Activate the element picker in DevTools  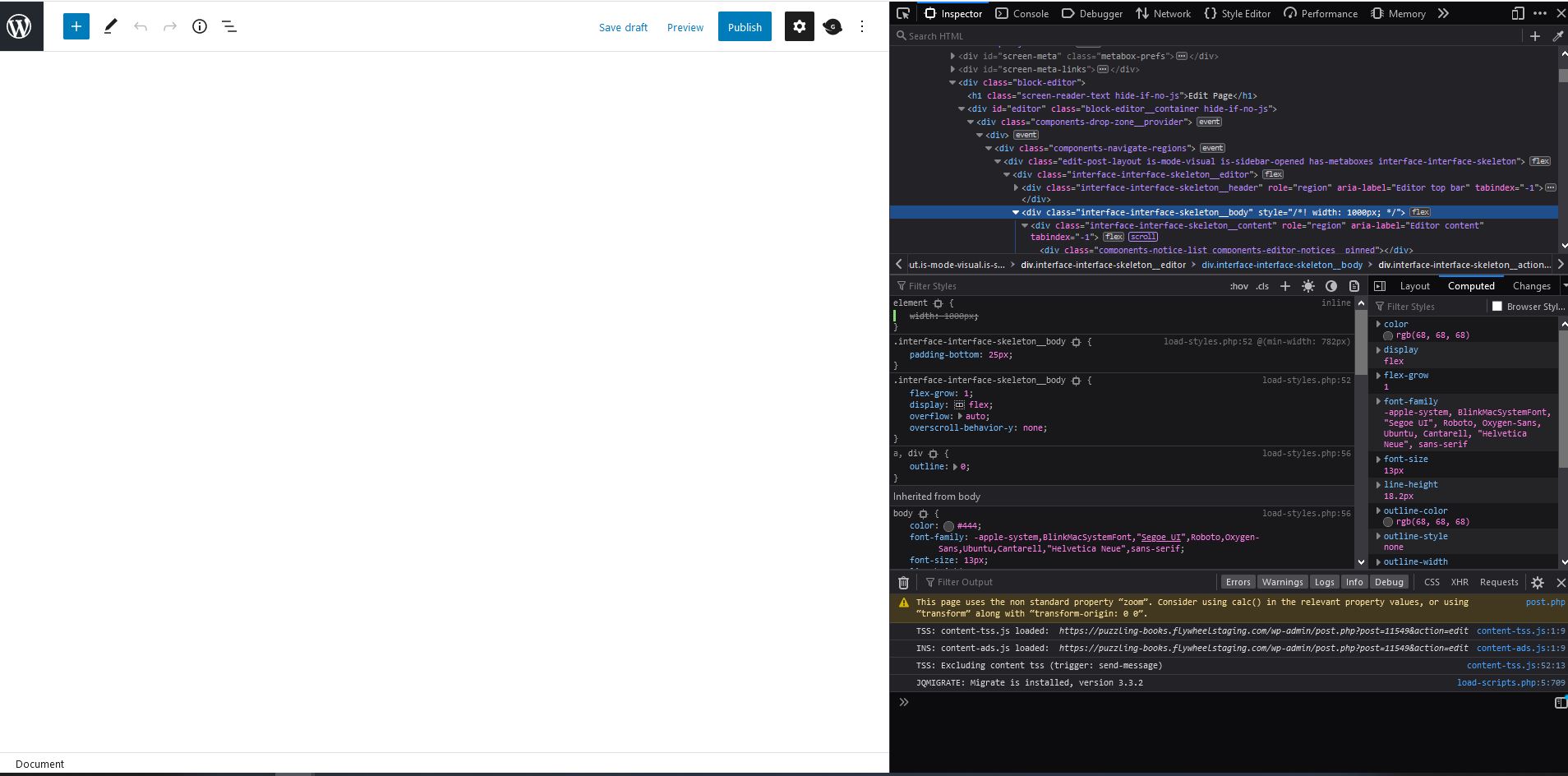click(903, 13)
